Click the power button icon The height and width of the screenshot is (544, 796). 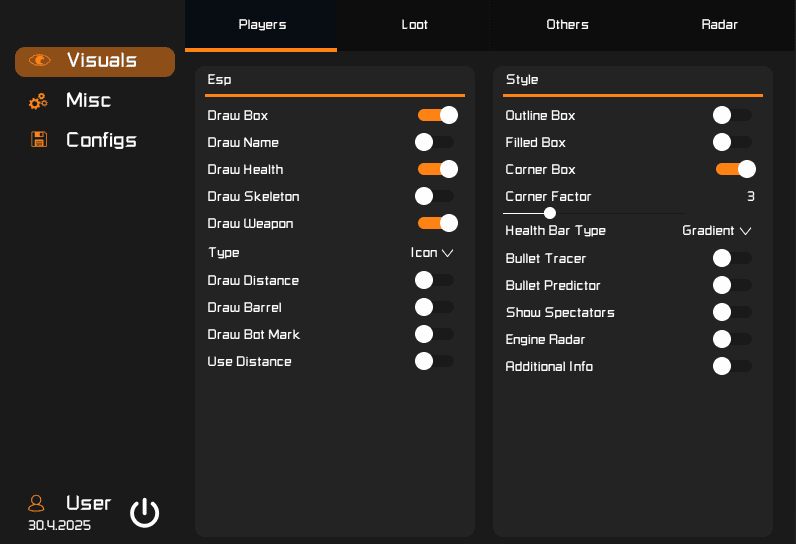pyautogui.click(x=145, y=512)
